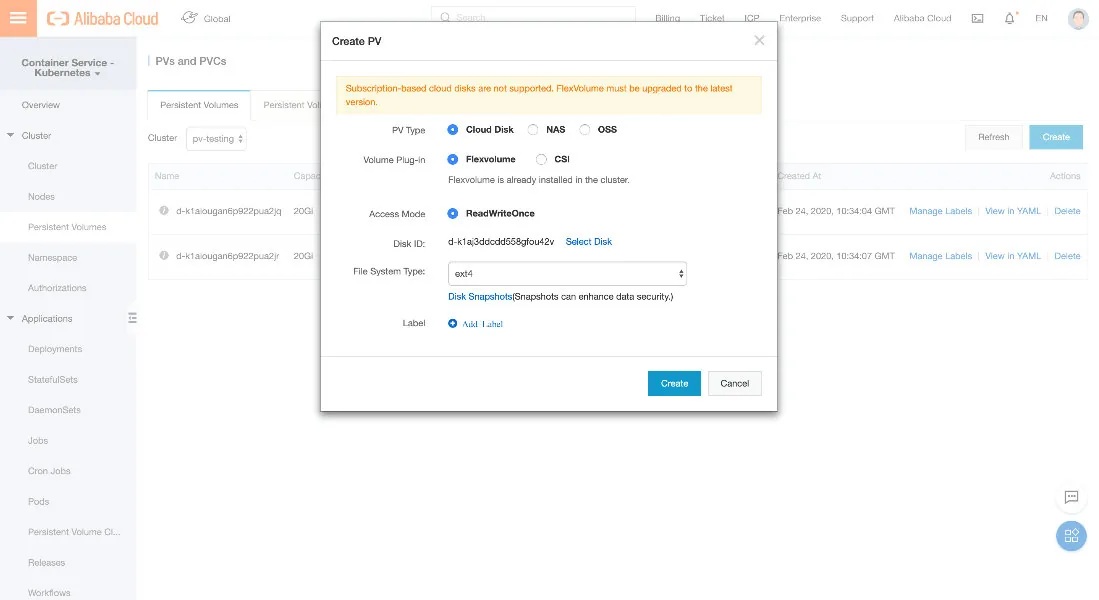Open the File System Type ext4 dropdown

tap(567, 273)
